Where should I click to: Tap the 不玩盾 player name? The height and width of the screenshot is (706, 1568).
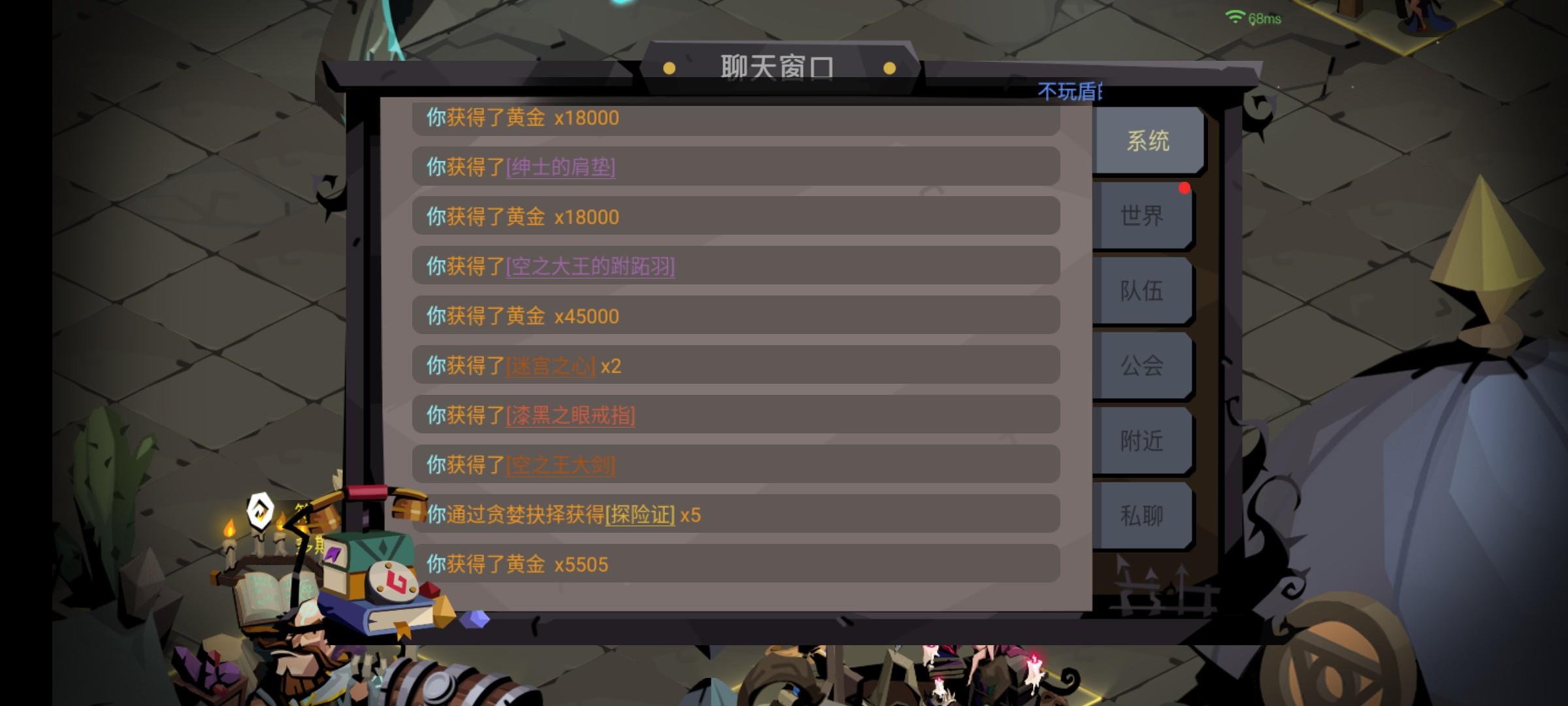point(1070,92)
